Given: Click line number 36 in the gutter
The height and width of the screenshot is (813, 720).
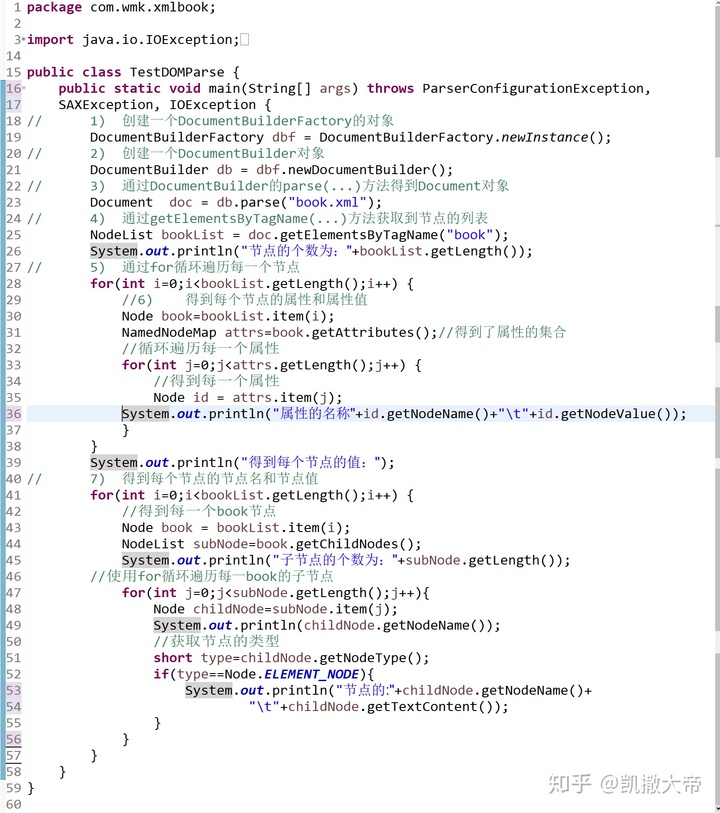Looking at the screenshot, I should [14, 414].
